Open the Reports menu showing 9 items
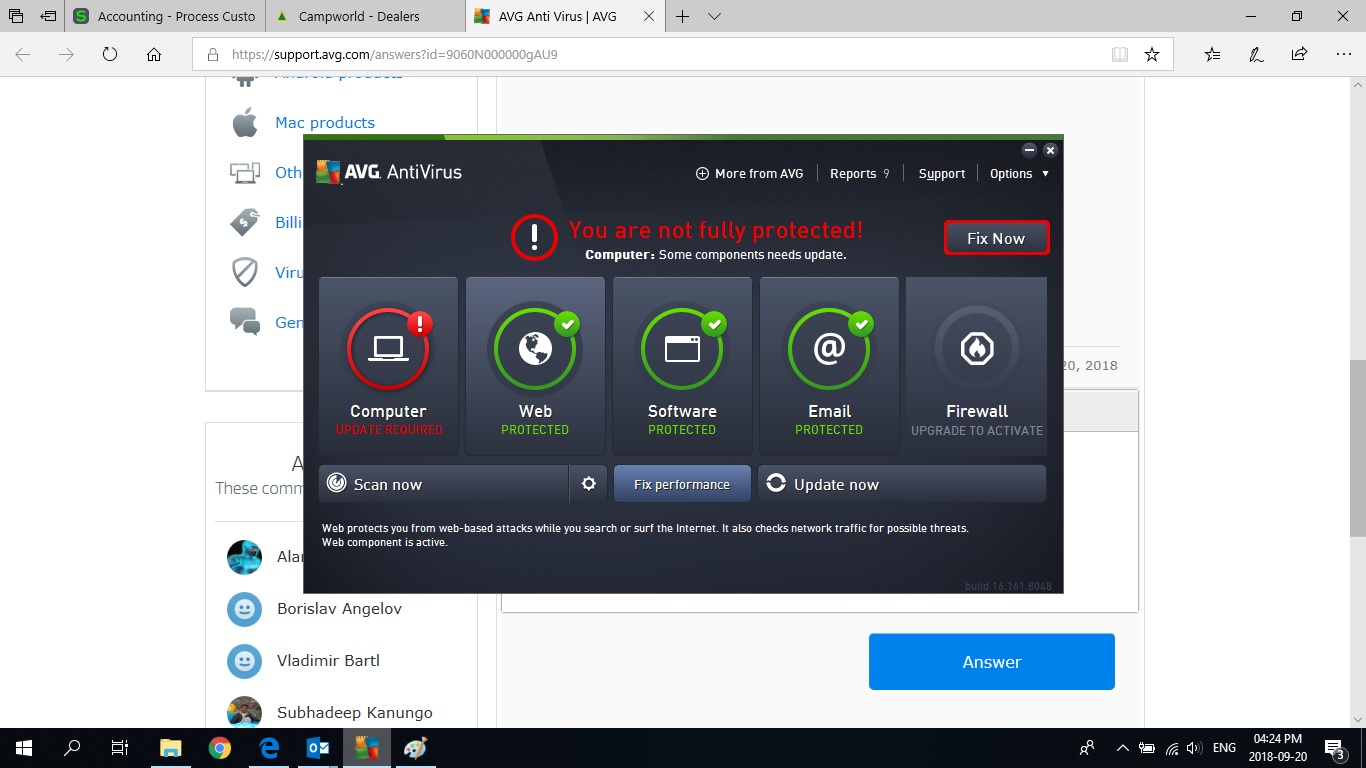This screenshot has height=768, width=1366. [858, 173]
